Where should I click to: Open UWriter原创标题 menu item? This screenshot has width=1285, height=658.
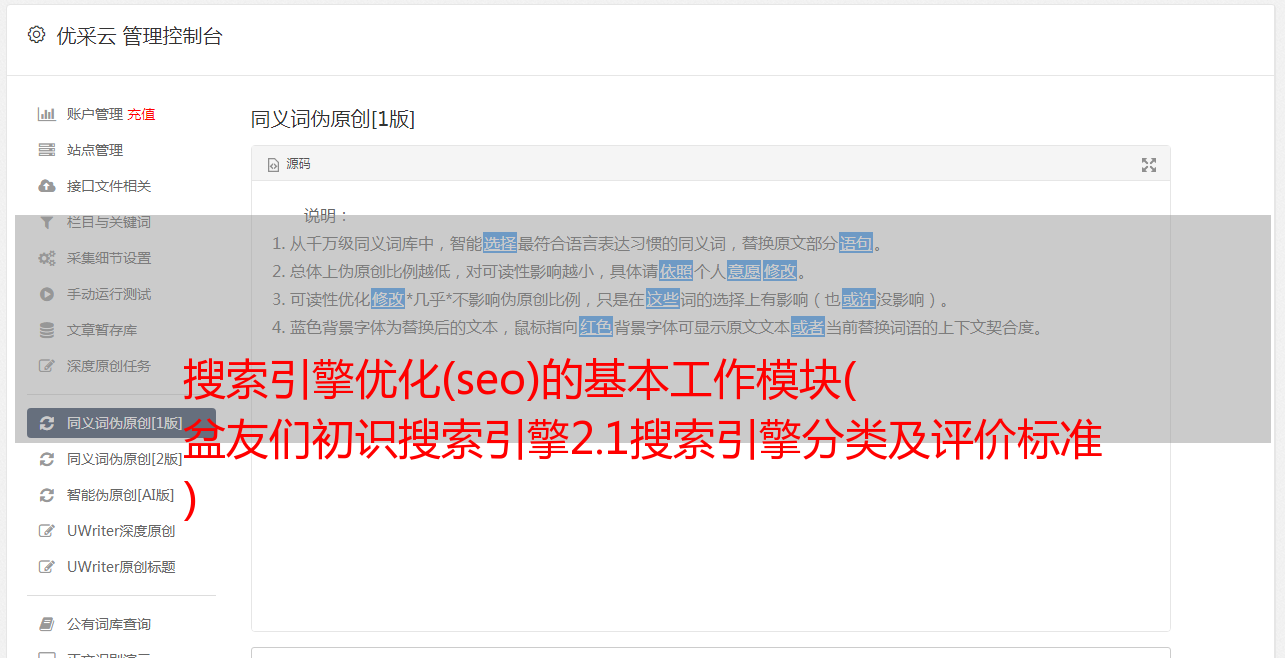121,567
